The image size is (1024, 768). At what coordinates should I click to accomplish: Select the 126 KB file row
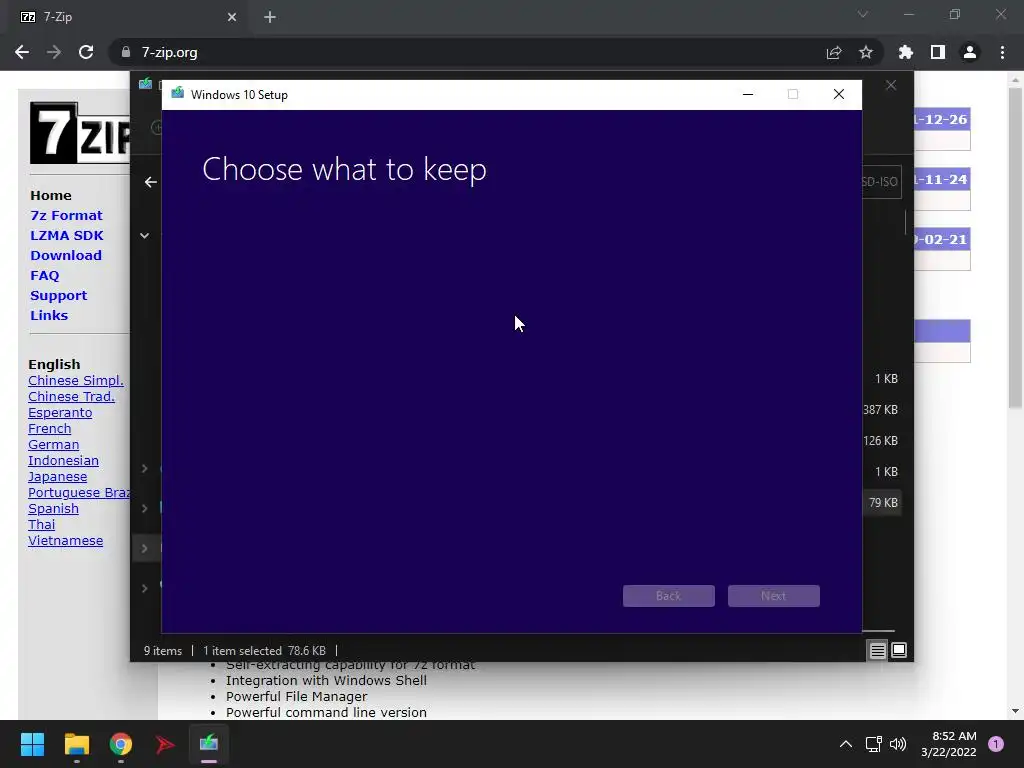point(880,441)
